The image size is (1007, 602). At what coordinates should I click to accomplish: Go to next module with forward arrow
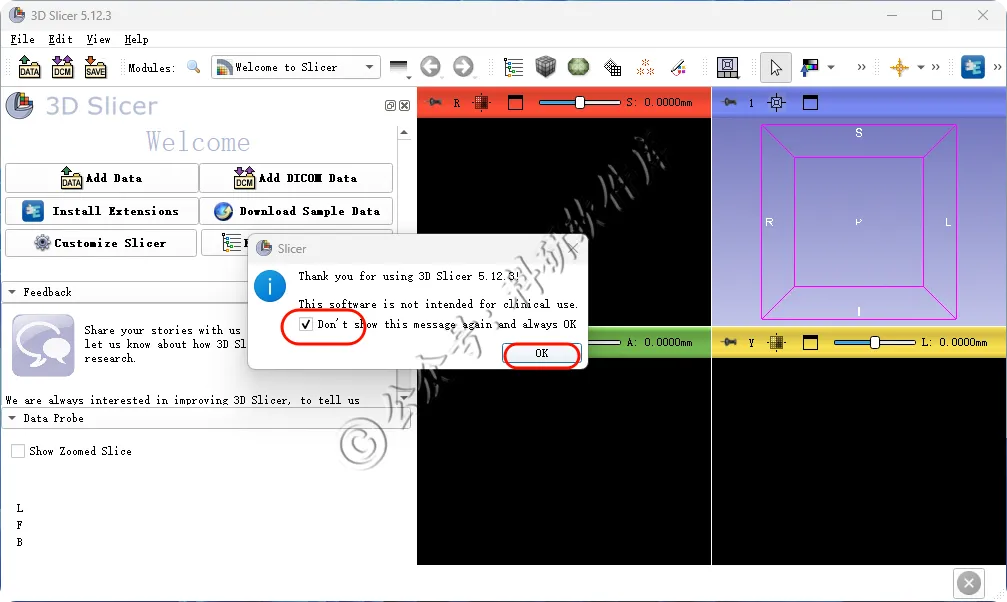pyautogui.click(x=462, y=67)
